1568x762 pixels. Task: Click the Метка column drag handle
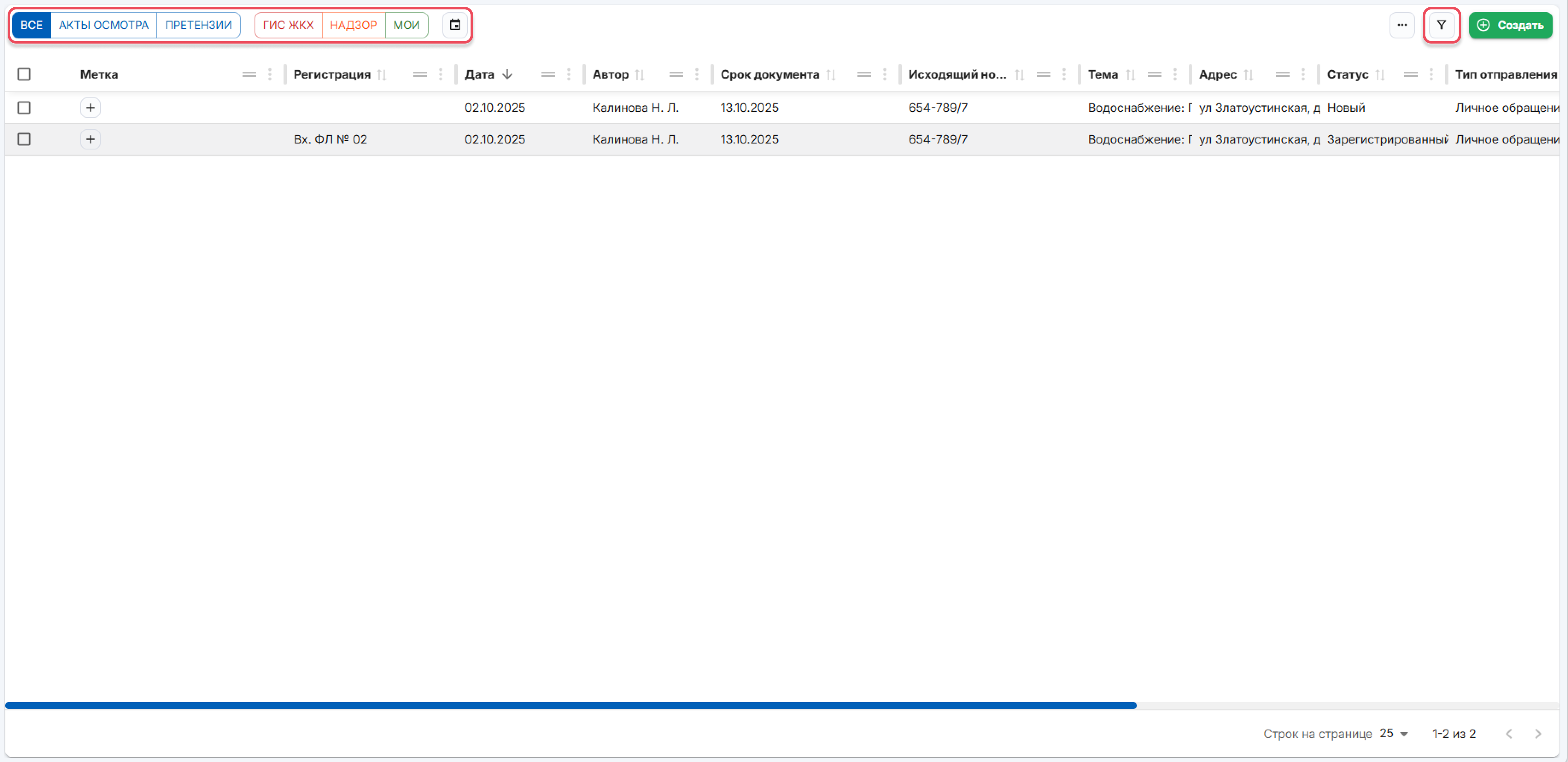[249, 74]
